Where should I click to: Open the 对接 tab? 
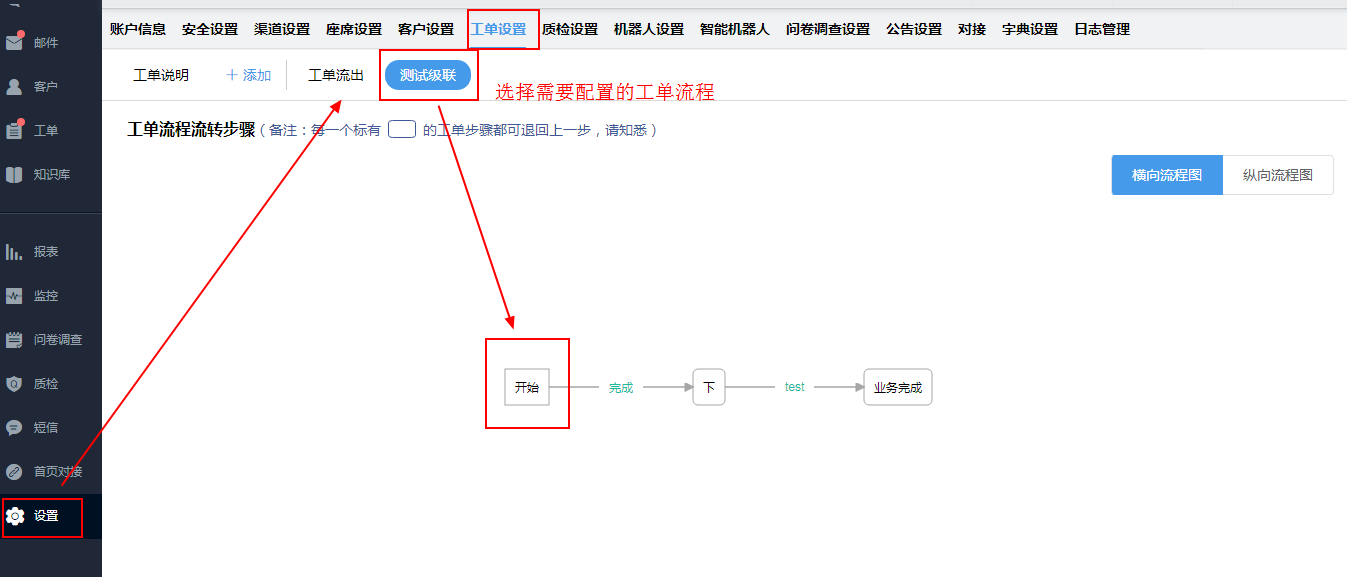click(972, 29)
